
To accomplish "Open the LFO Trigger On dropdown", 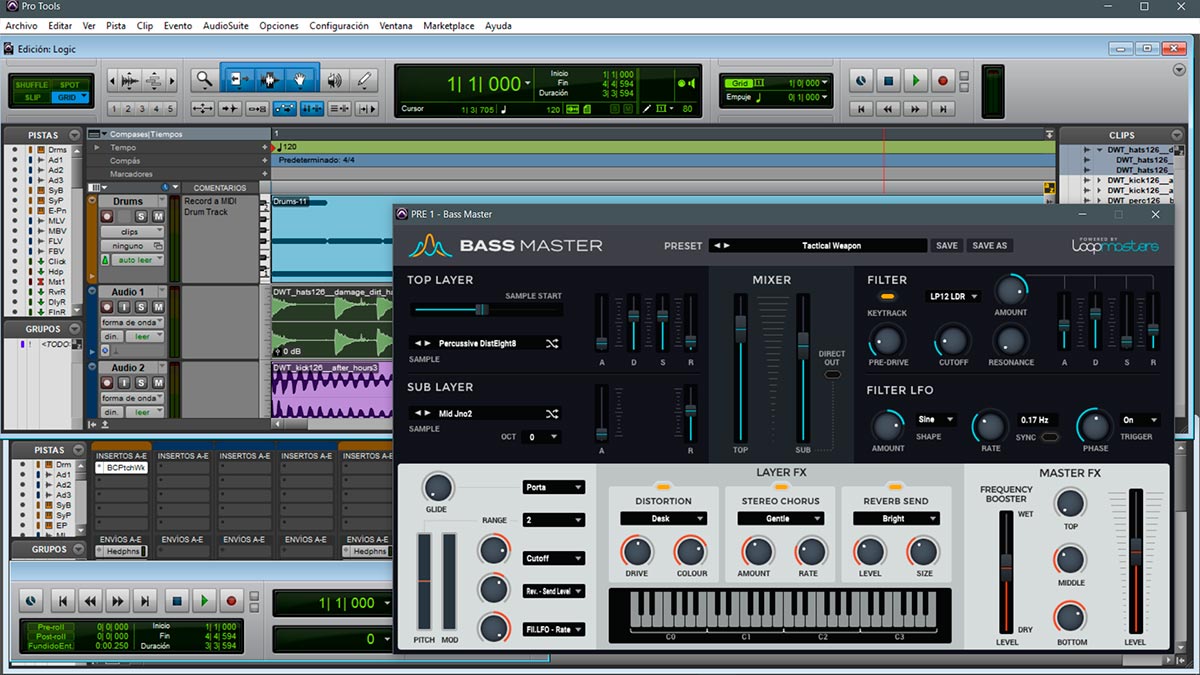I will (x=1139, y=420).
